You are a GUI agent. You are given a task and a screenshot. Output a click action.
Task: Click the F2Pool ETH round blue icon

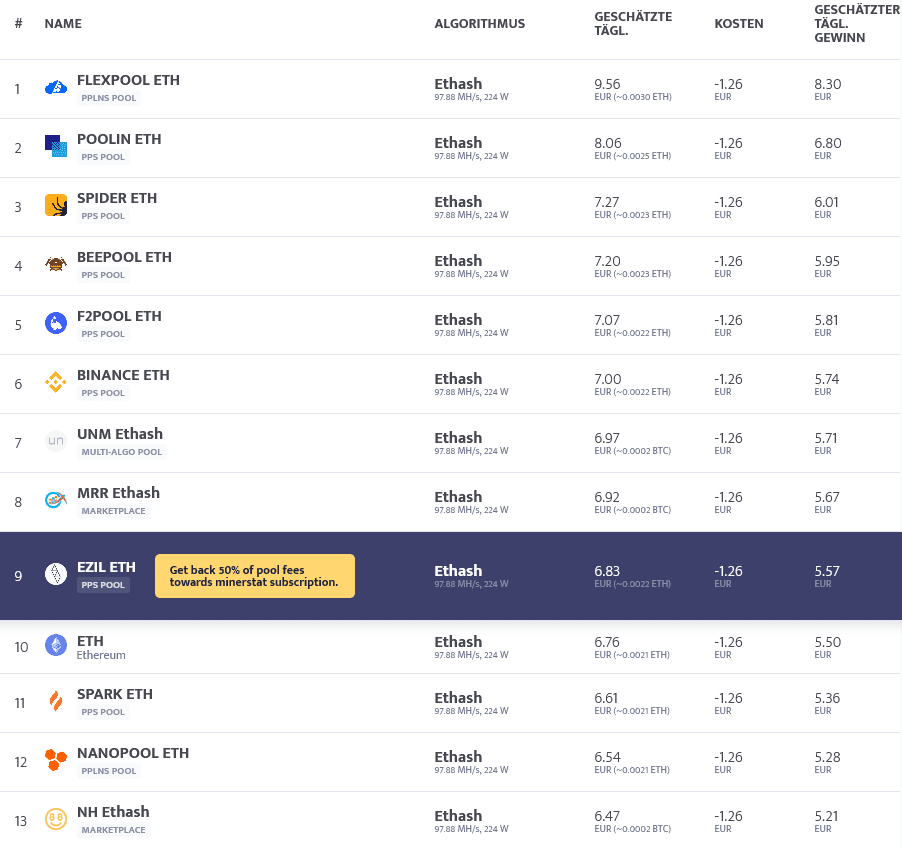56,323
